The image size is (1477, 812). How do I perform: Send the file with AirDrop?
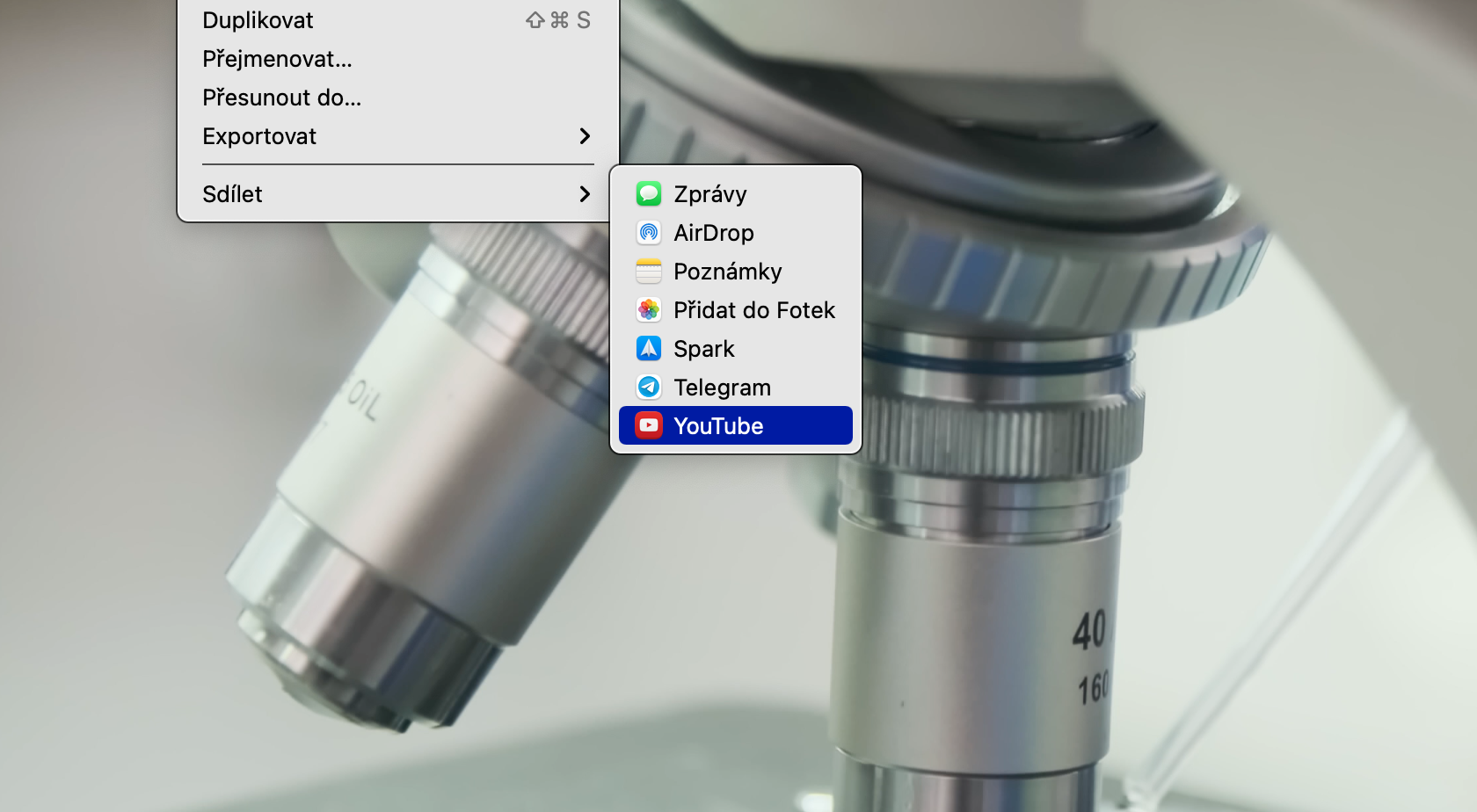736,232
